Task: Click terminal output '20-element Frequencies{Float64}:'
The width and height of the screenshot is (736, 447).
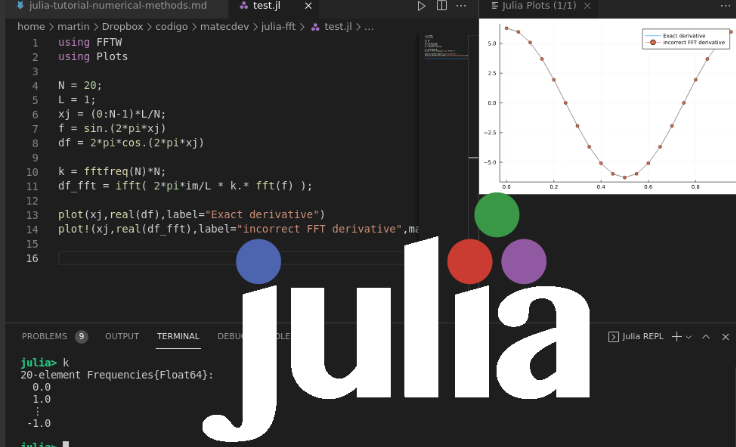Action: [x=117, y=375]
